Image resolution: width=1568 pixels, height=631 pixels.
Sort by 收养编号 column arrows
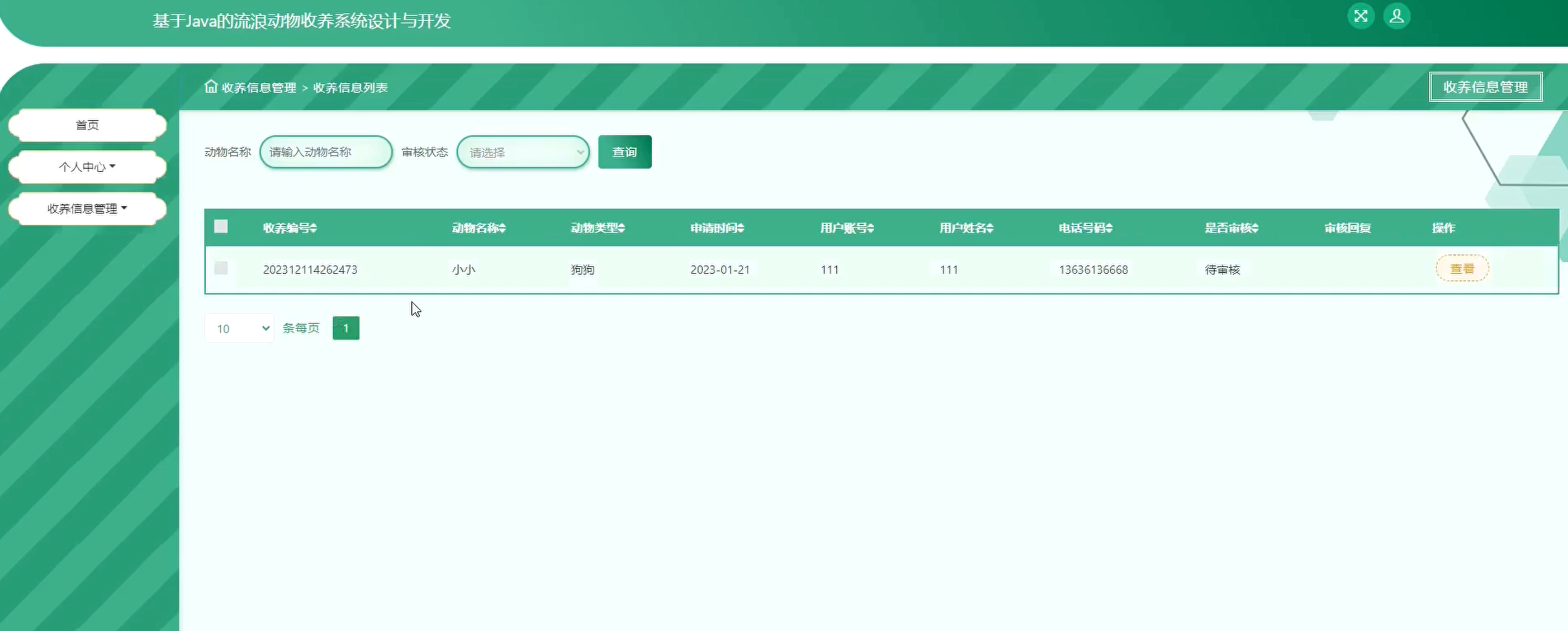(x=314, y=228)
